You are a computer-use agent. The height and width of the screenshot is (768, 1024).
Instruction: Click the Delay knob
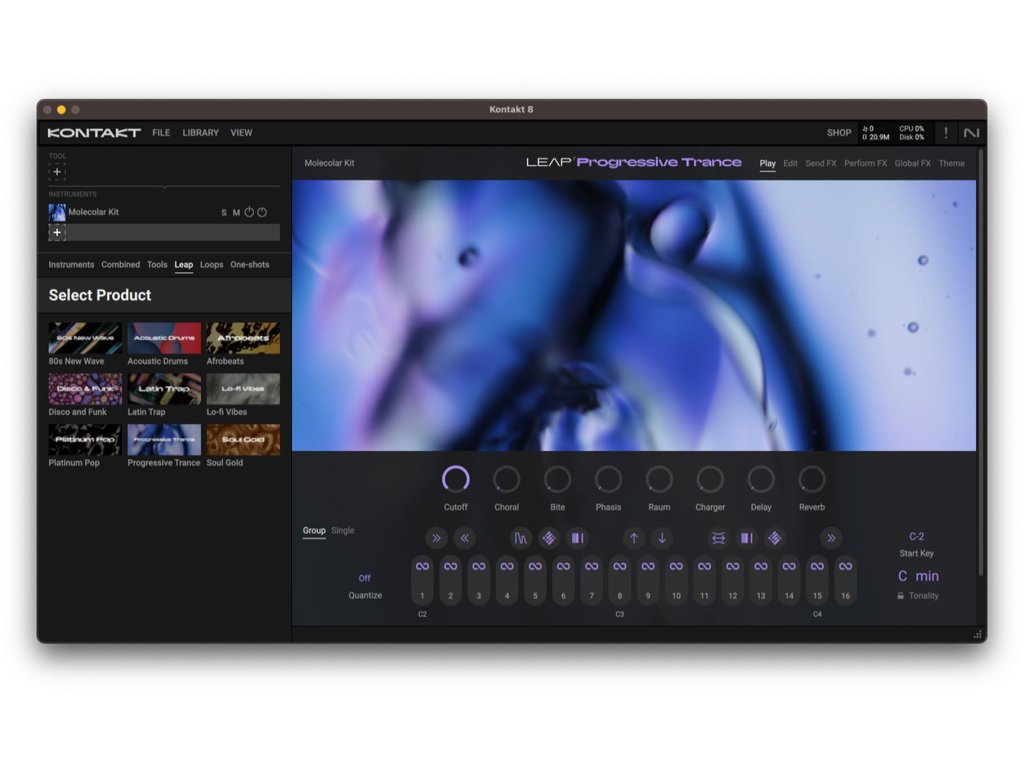[x=761, y=479]
